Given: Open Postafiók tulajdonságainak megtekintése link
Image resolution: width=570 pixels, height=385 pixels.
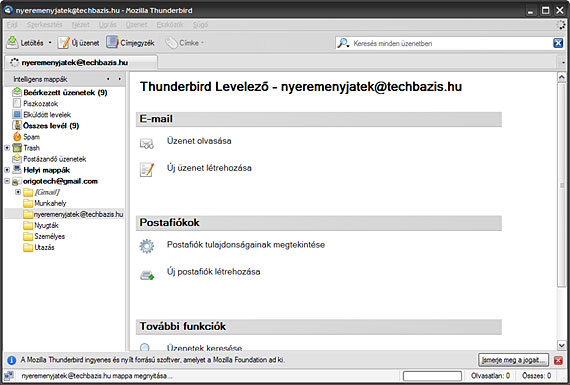Looking at the screenshot, I should pyautogui.click(x=246, y=245).
